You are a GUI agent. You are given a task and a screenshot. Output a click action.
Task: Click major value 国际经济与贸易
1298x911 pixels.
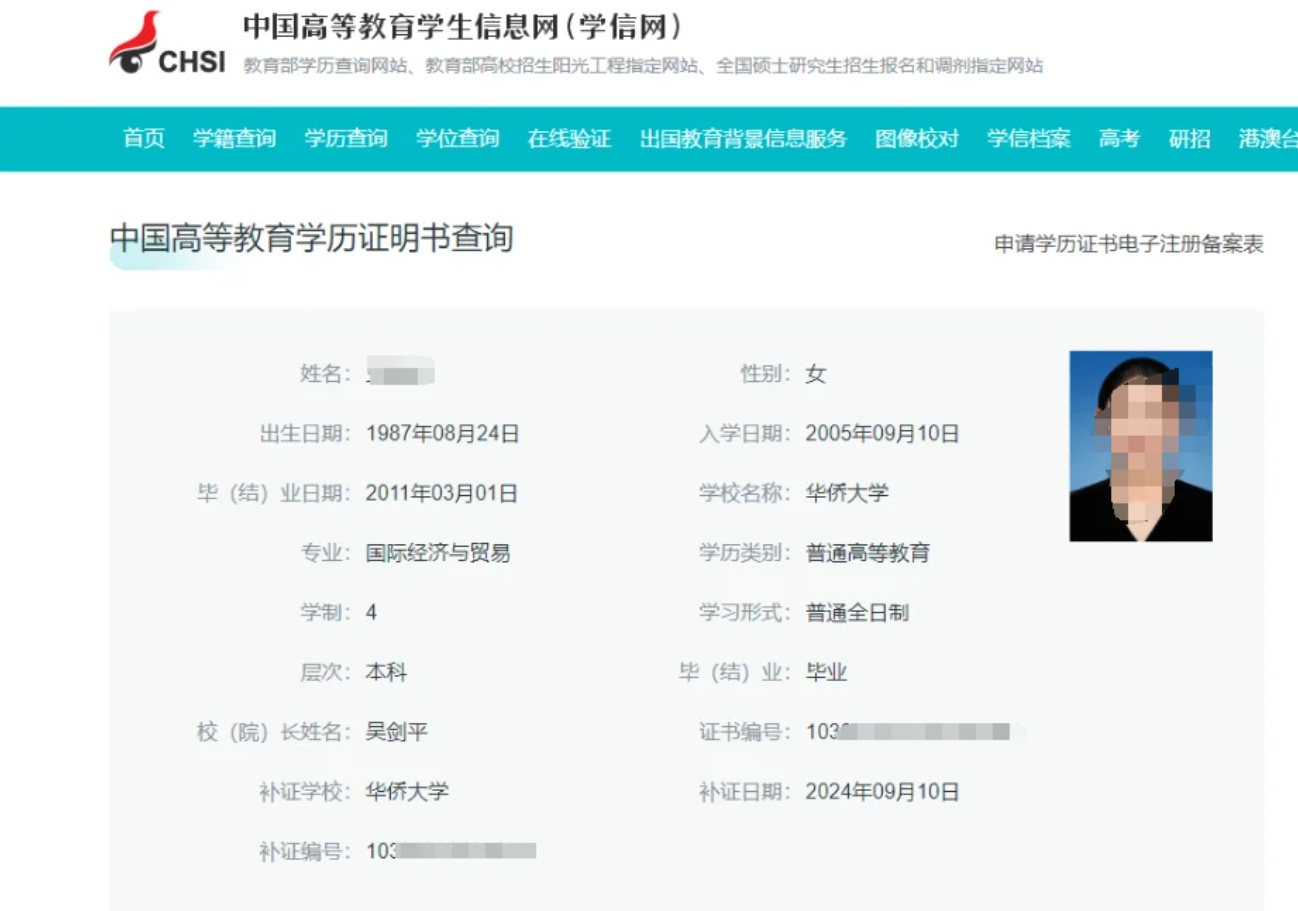(x=438, y=553)
